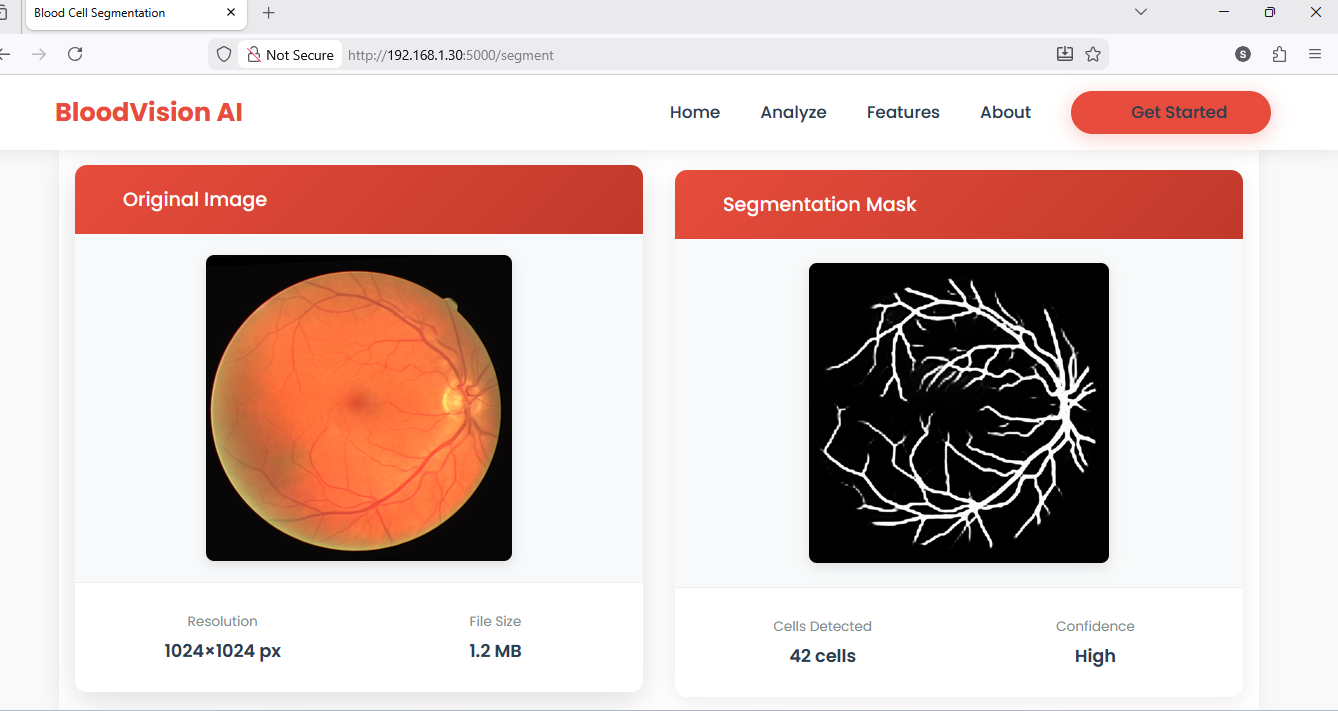Open the extensions puzzle-piece icon
Viewport: 1338px width, 711px height.
(x=1279, y=54)
